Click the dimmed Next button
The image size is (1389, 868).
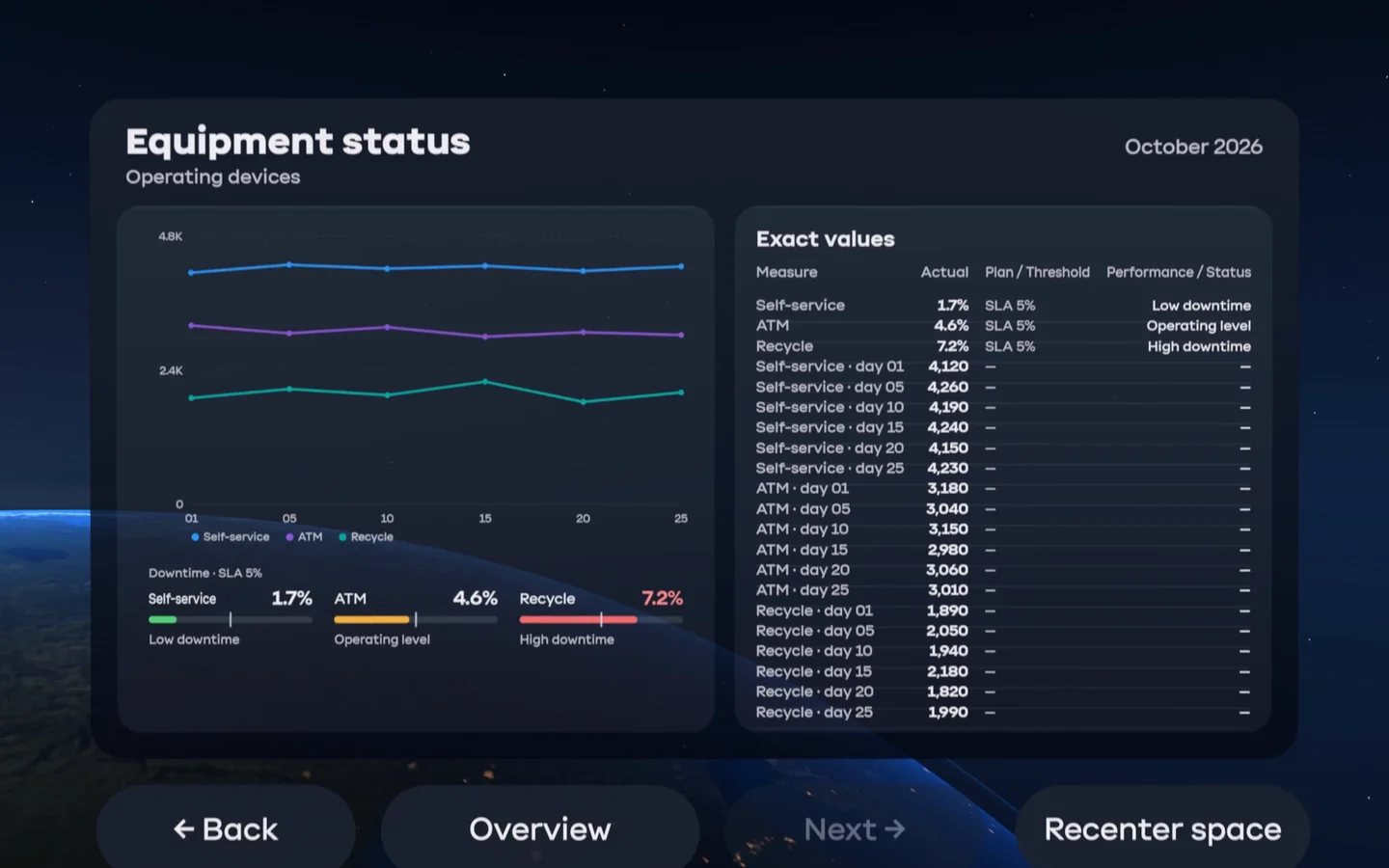(855, 828)
